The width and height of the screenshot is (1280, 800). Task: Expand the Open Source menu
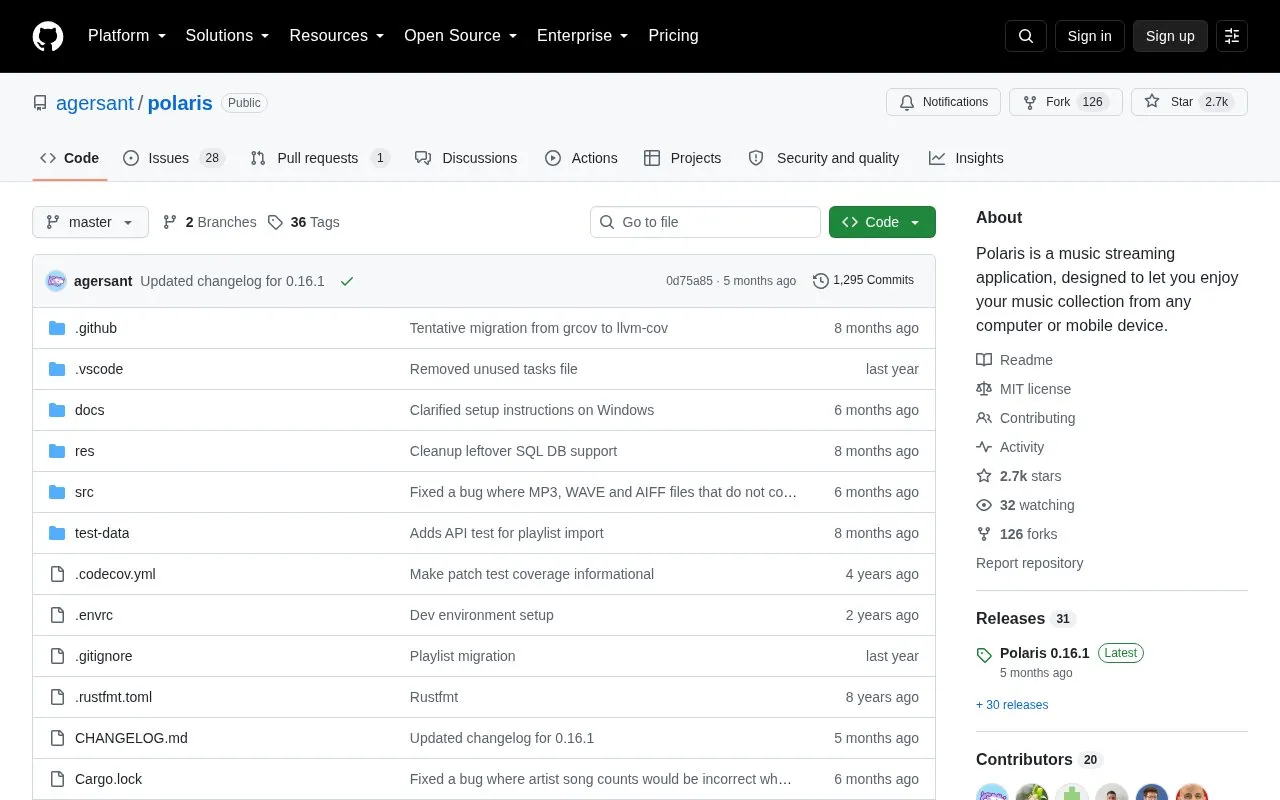tap(460, 36)
